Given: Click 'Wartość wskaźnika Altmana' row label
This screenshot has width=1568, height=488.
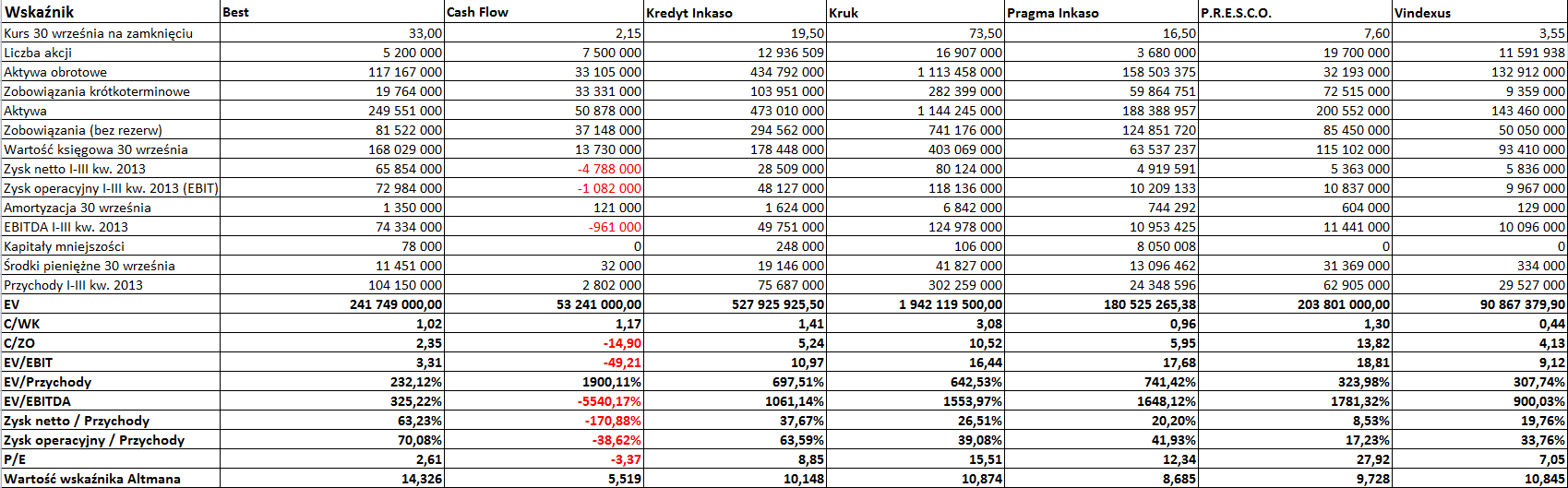Looking at the screenshot, I should point(92,479).
